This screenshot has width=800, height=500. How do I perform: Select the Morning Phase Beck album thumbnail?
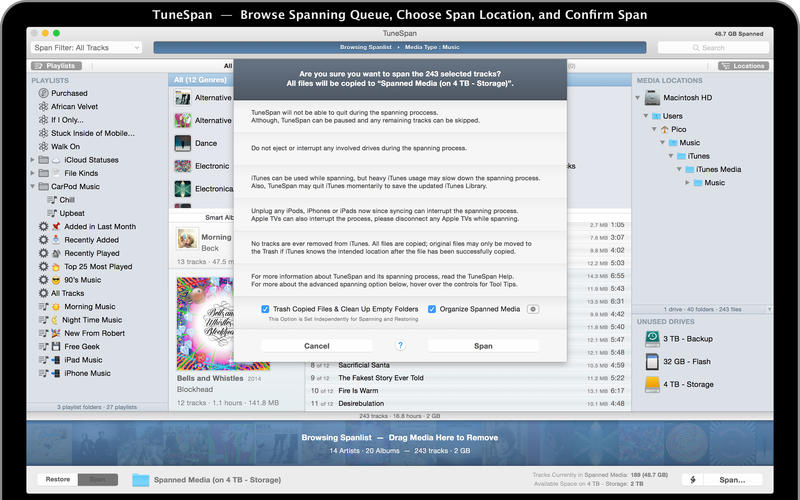pos(187,239)
